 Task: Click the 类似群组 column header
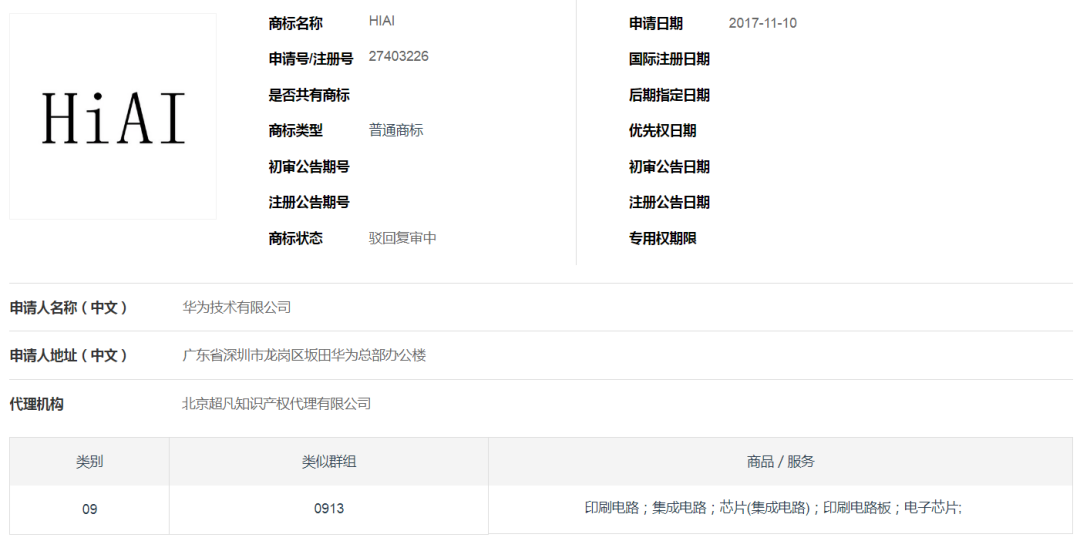[329, 461]
